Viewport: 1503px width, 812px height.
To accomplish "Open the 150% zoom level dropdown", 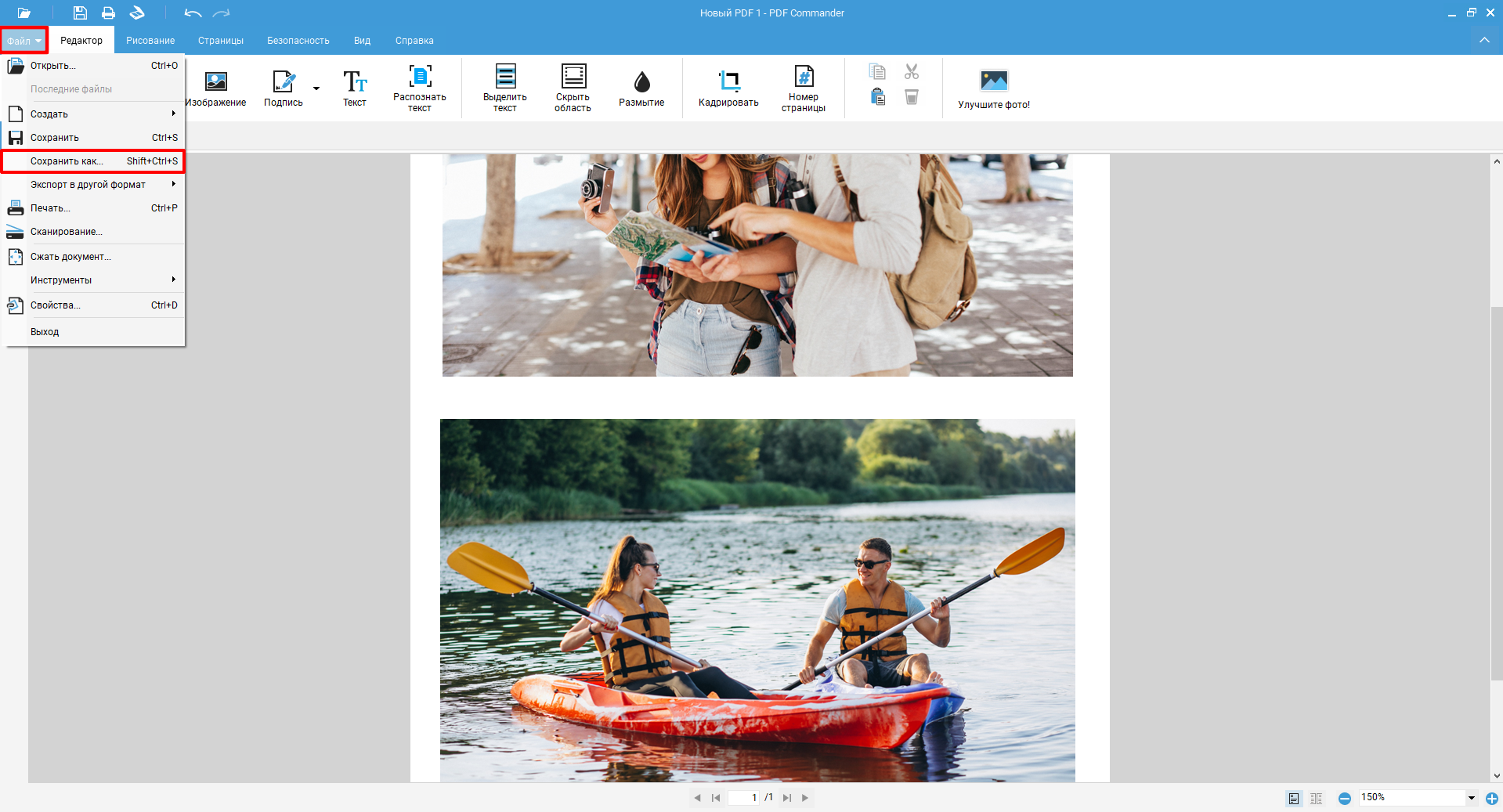I will 1471,798.
